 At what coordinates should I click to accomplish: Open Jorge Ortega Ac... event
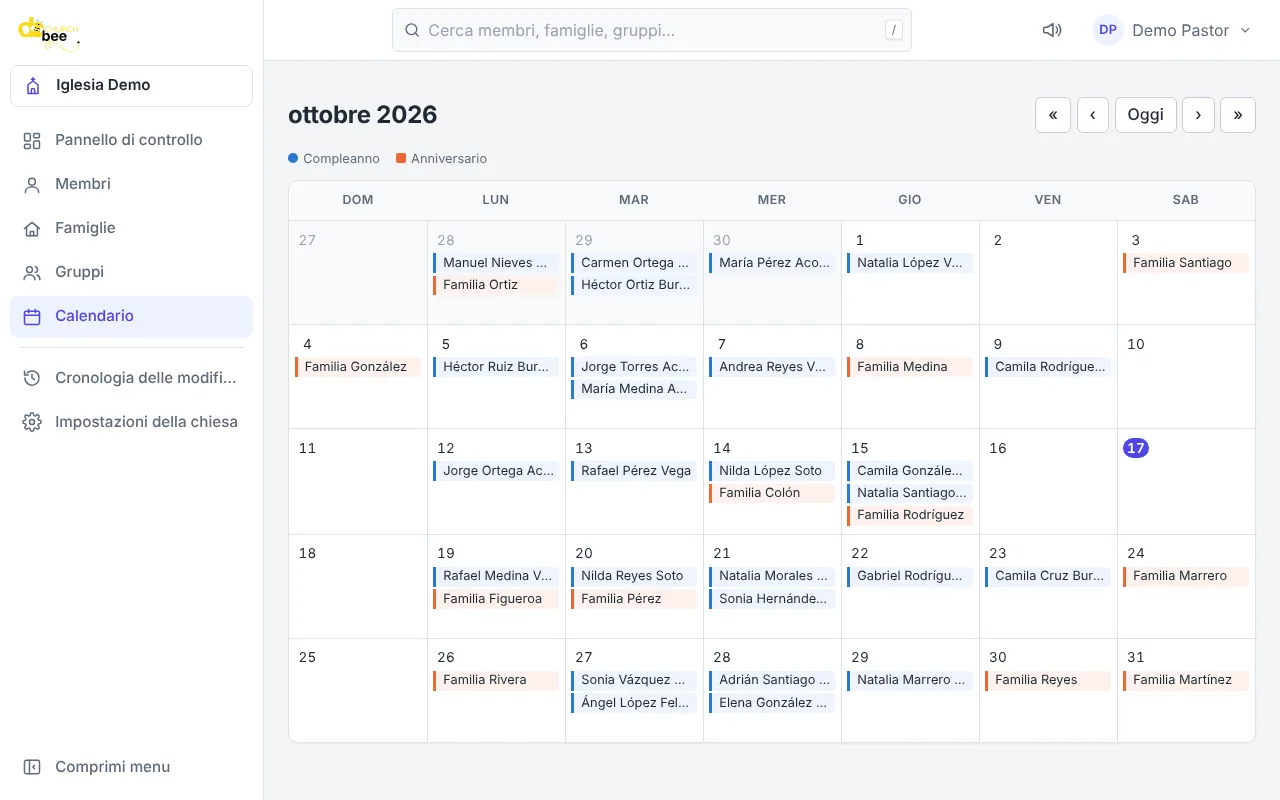point(496,471)
